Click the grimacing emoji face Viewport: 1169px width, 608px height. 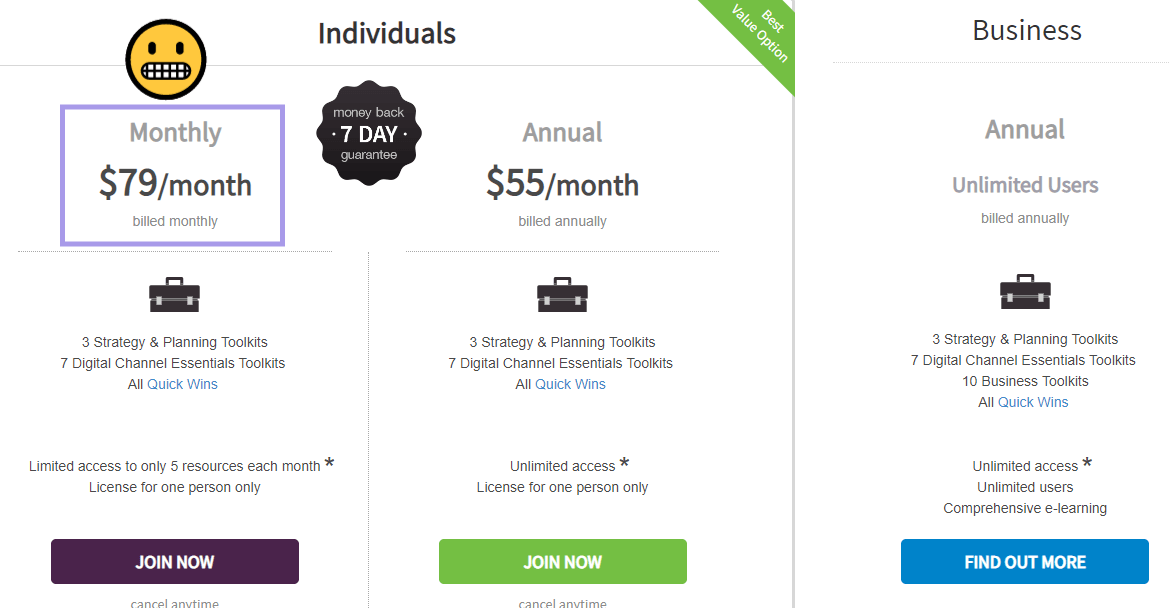(x=166, y=60)
